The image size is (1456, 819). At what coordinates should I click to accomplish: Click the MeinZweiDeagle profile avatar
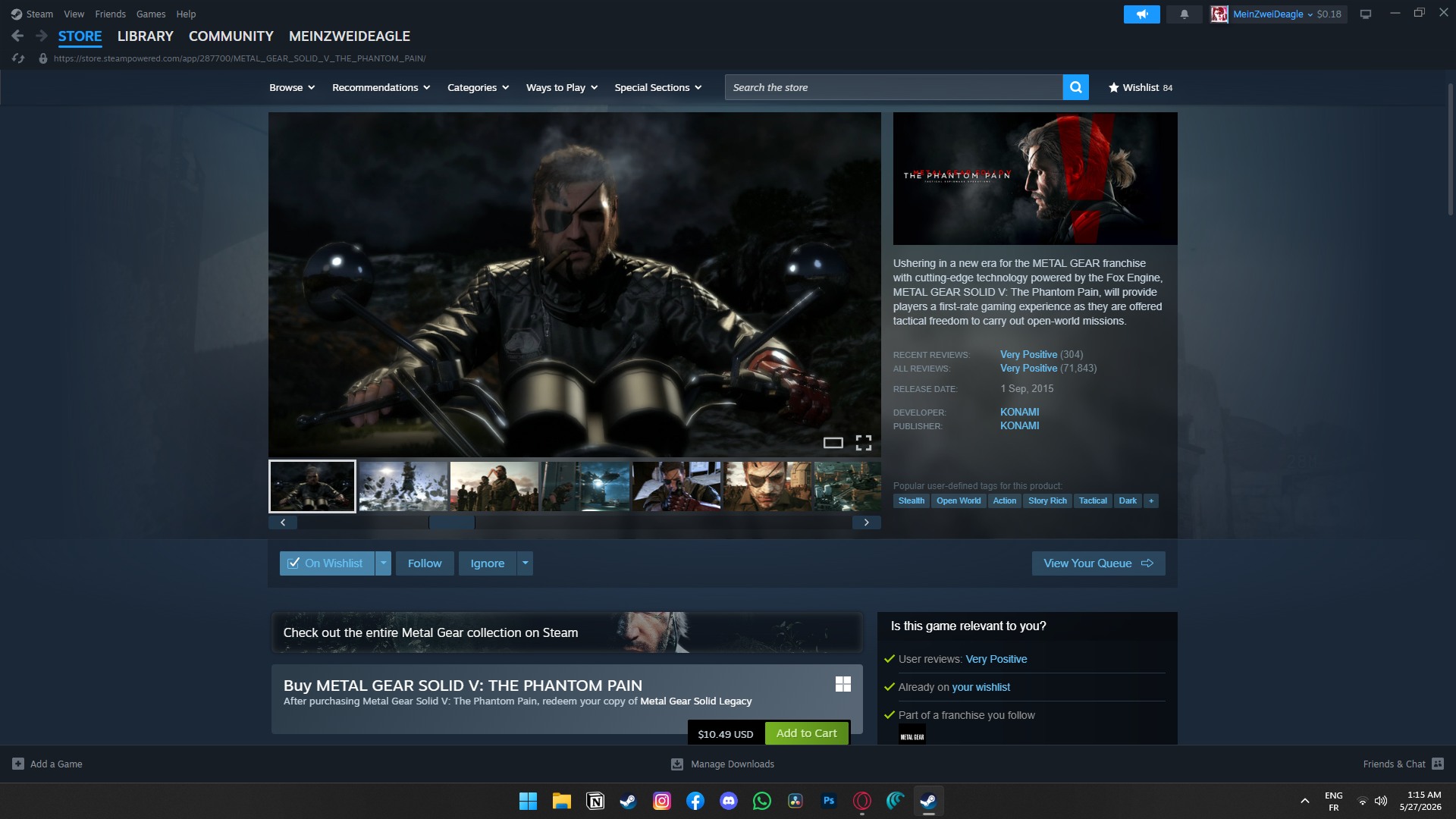coord(1219,14)
